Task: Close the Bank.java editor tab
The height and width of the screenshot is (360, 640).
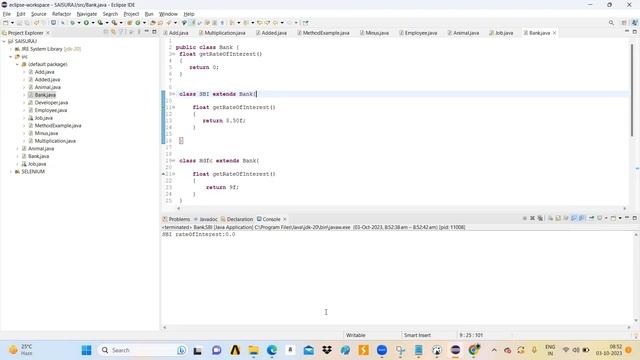Action: click(x=554, y=33)
